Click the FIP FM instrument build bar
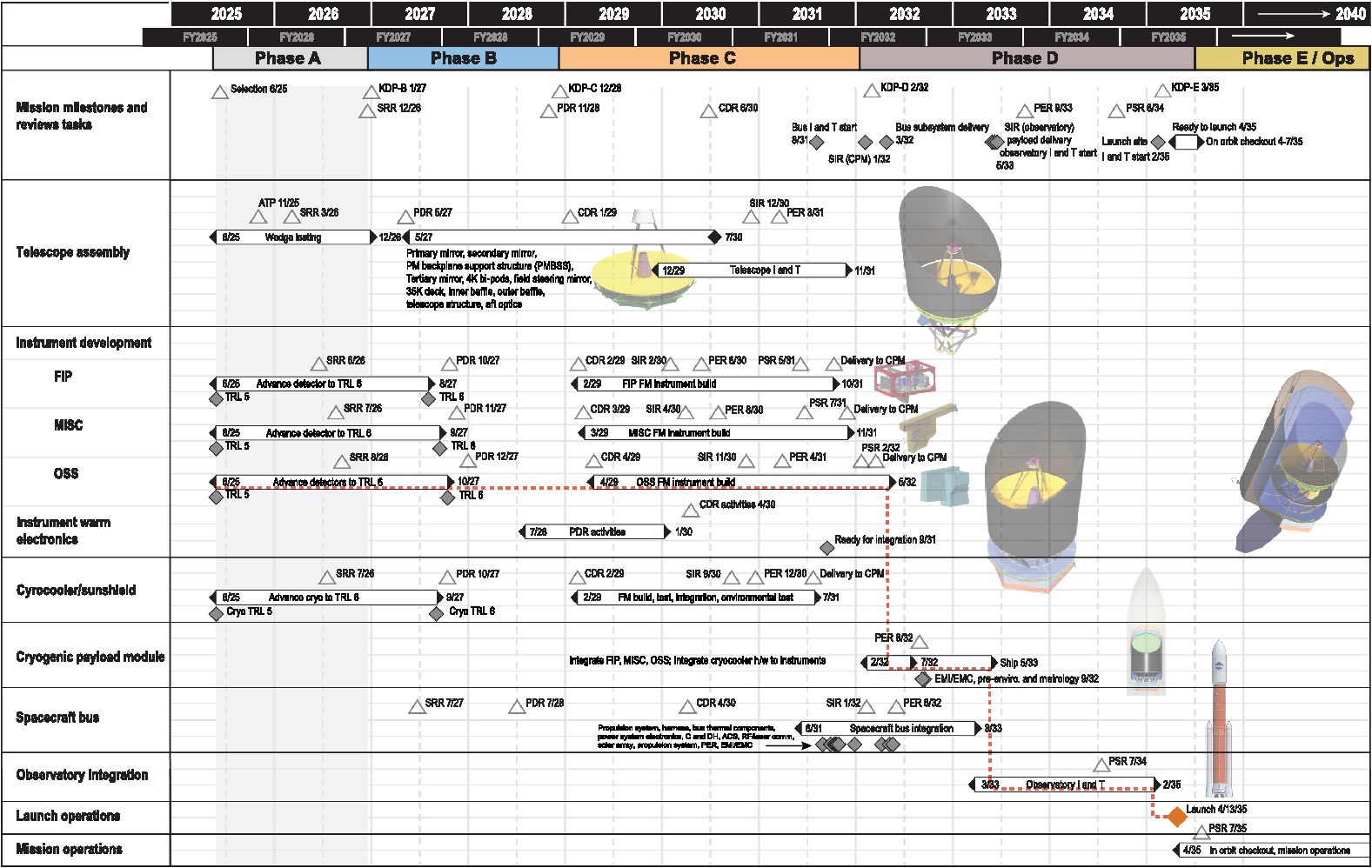This screenshot has height=868, width=1372. (706, 384)
